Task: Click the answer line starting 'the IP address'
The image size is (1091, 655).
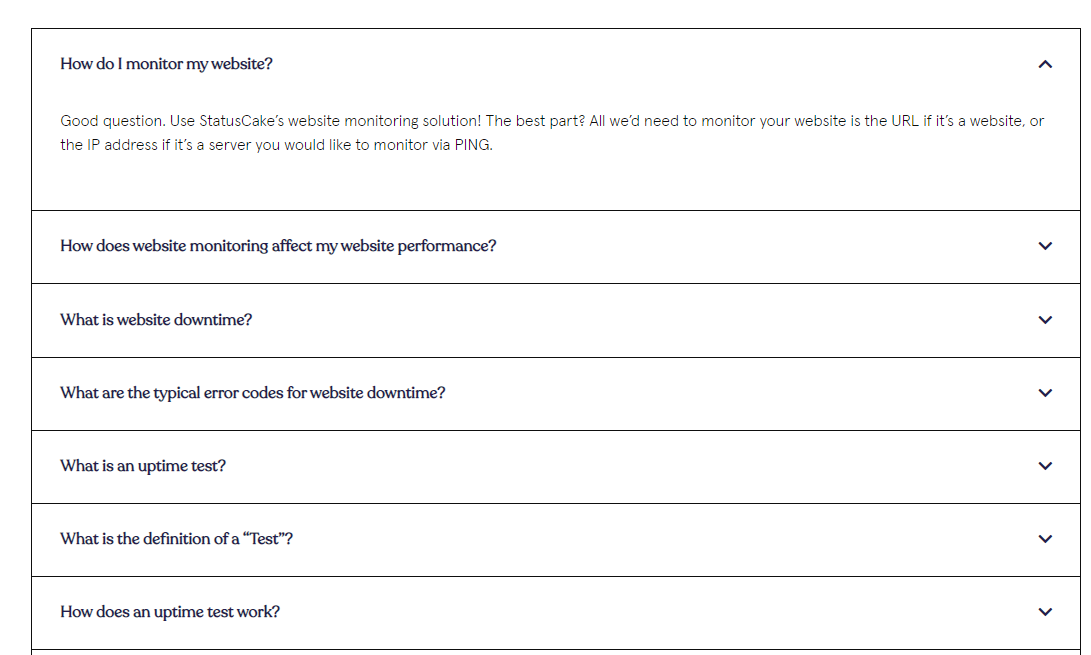Action: pyautogui.click(x=276, y=145)
